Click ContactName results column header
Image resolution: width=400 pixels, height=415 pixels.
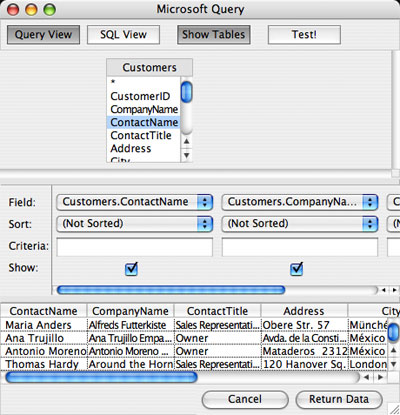click(x=44, y=311)
